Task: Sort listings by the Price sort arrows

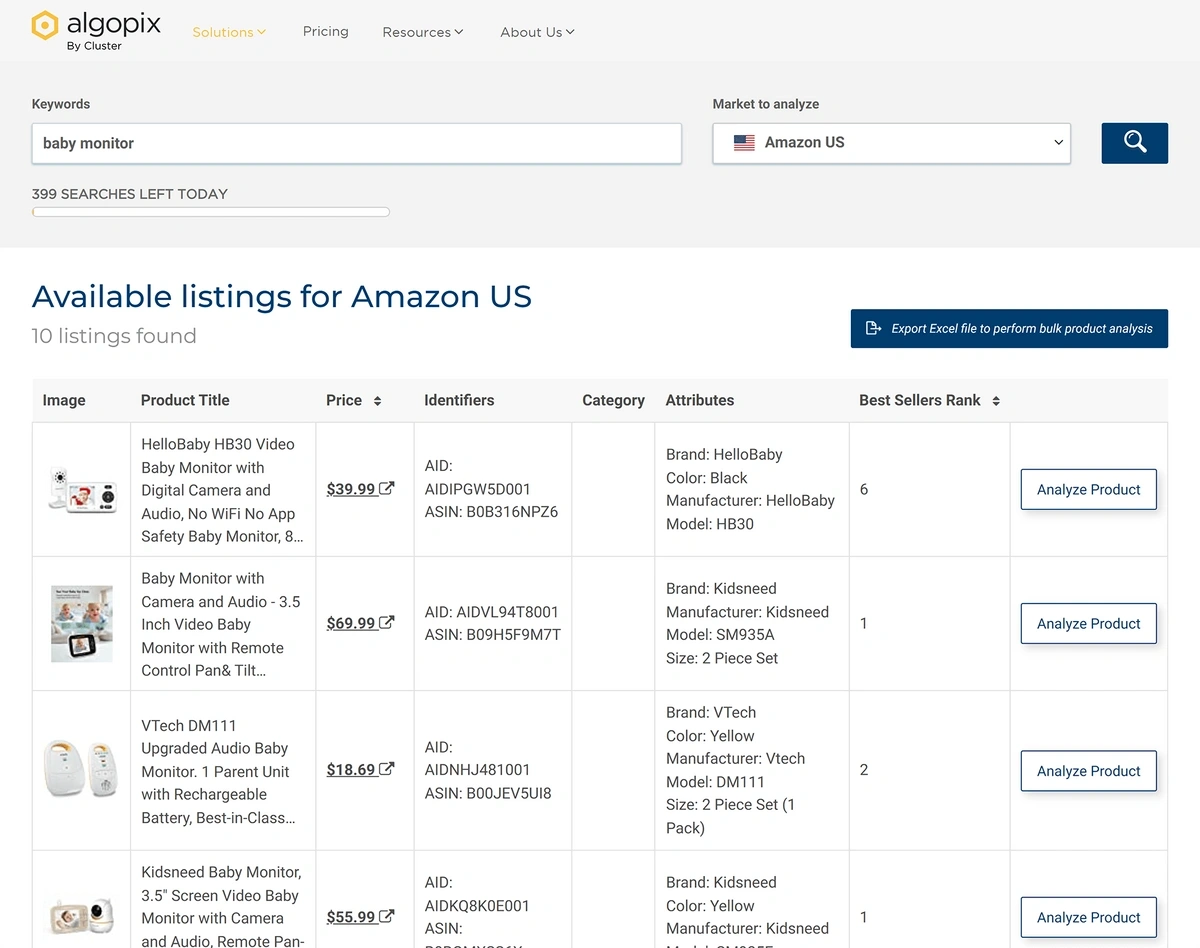Action: click(x=377, y=401)
